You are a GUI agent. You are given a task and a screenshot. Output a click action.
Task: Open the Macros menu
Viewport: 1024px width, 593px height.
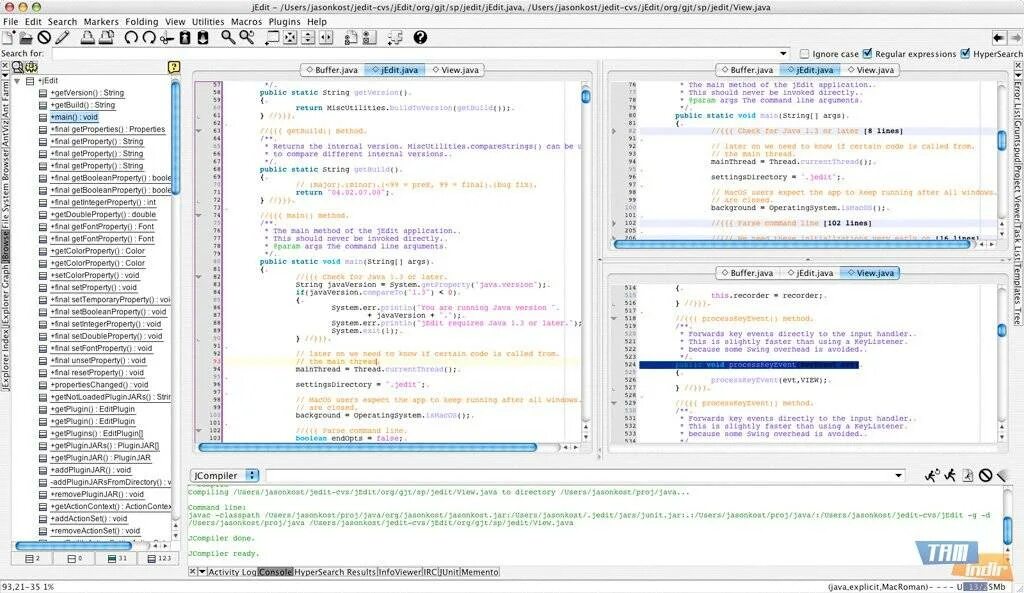246,22
